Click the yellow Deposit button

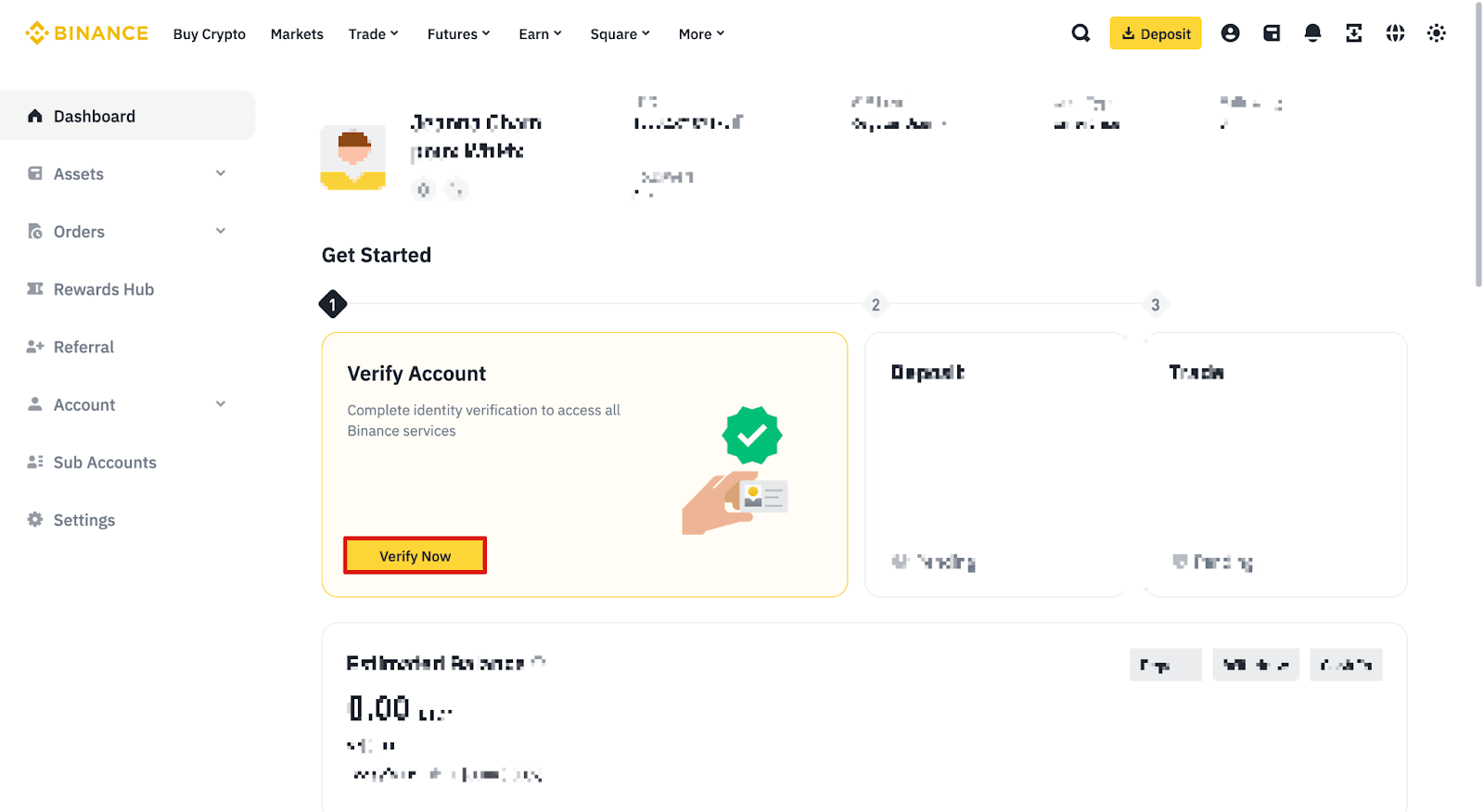(1156, 33)
